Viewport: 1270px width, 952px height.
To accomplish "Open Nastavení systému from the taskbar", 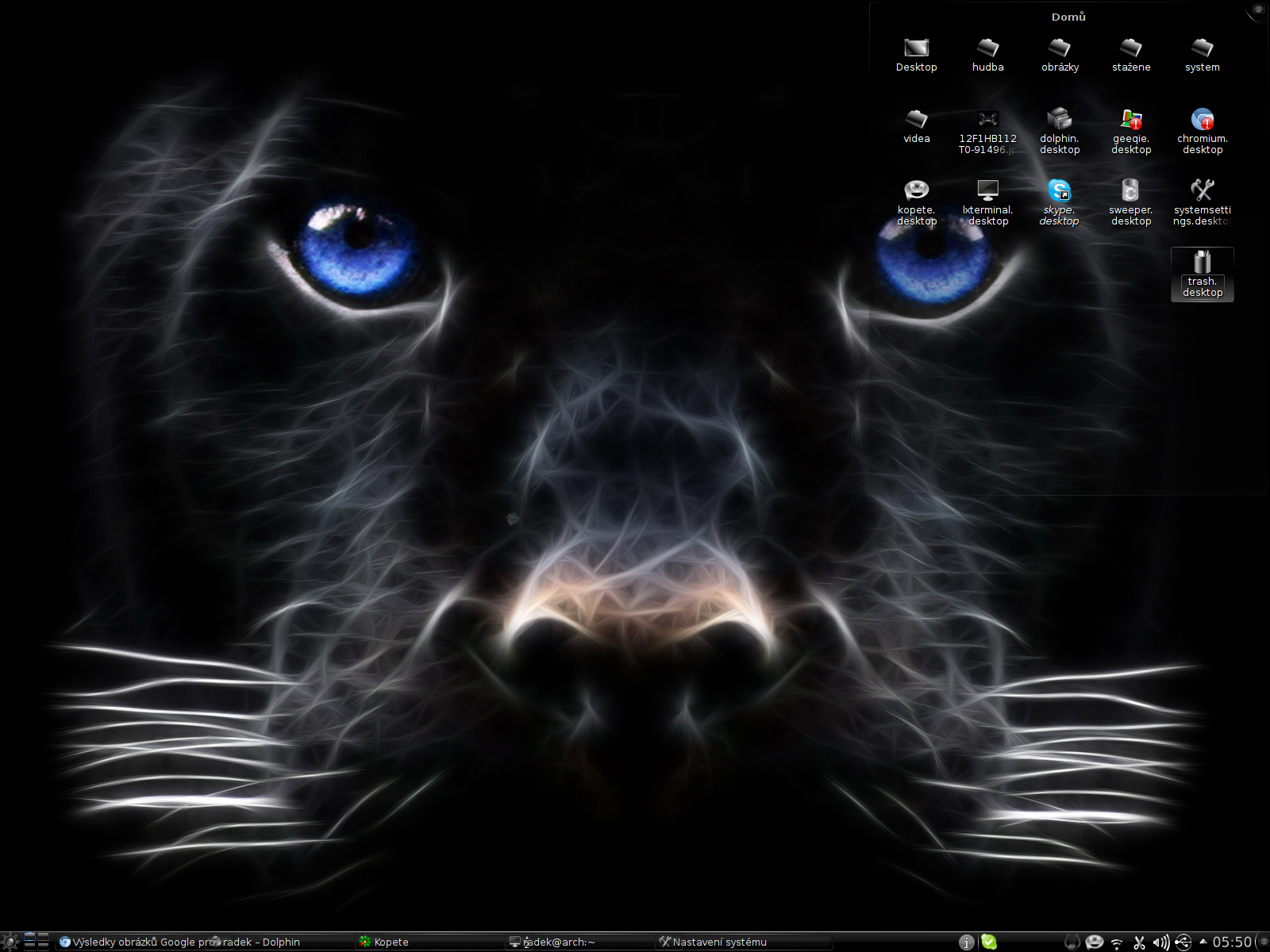I will coord(745,942).
